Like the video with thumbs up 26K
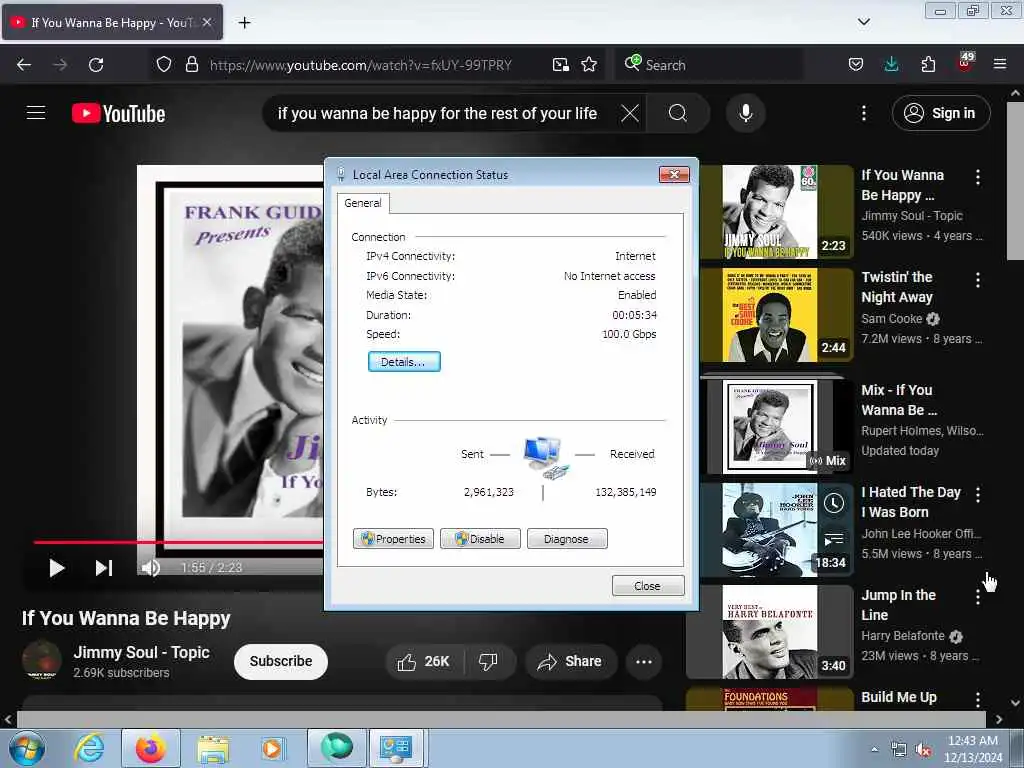1024x768 pixels. pos(424,662)
